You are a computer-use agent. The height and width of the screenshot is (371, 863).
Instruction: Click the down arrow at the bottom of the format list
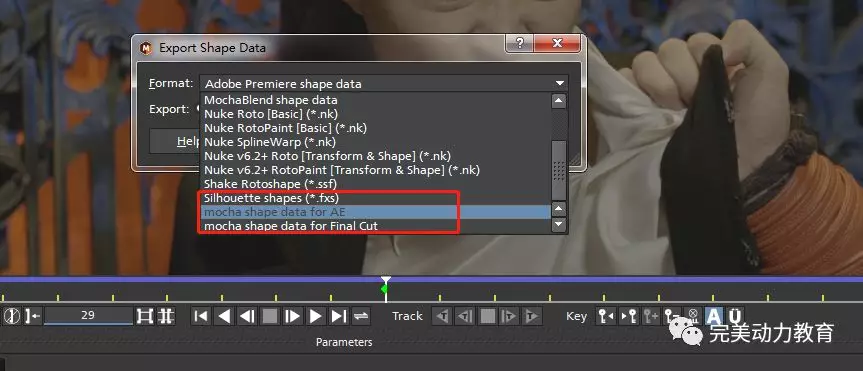[559, 224]
